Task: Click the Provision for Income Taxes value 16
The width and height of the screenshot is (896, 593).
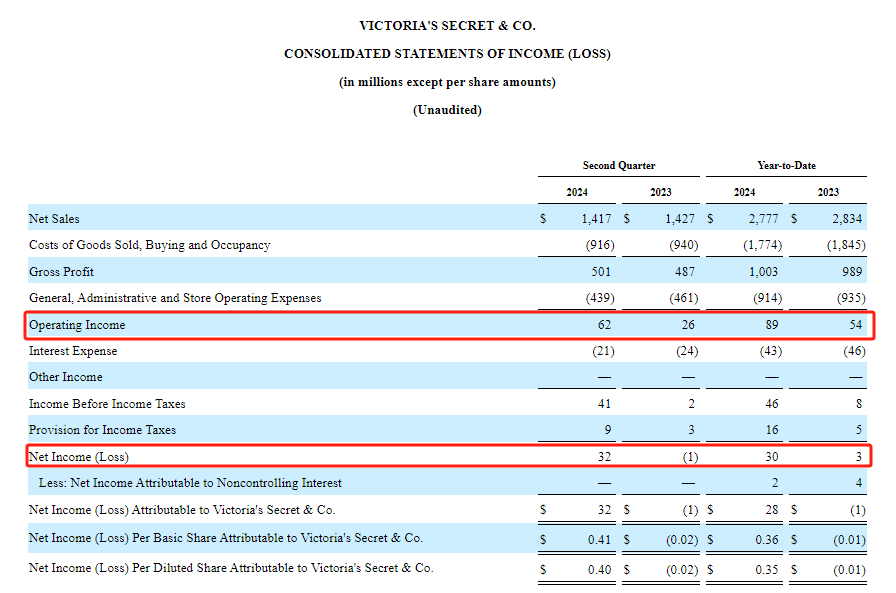Action: tap(772, 430)
